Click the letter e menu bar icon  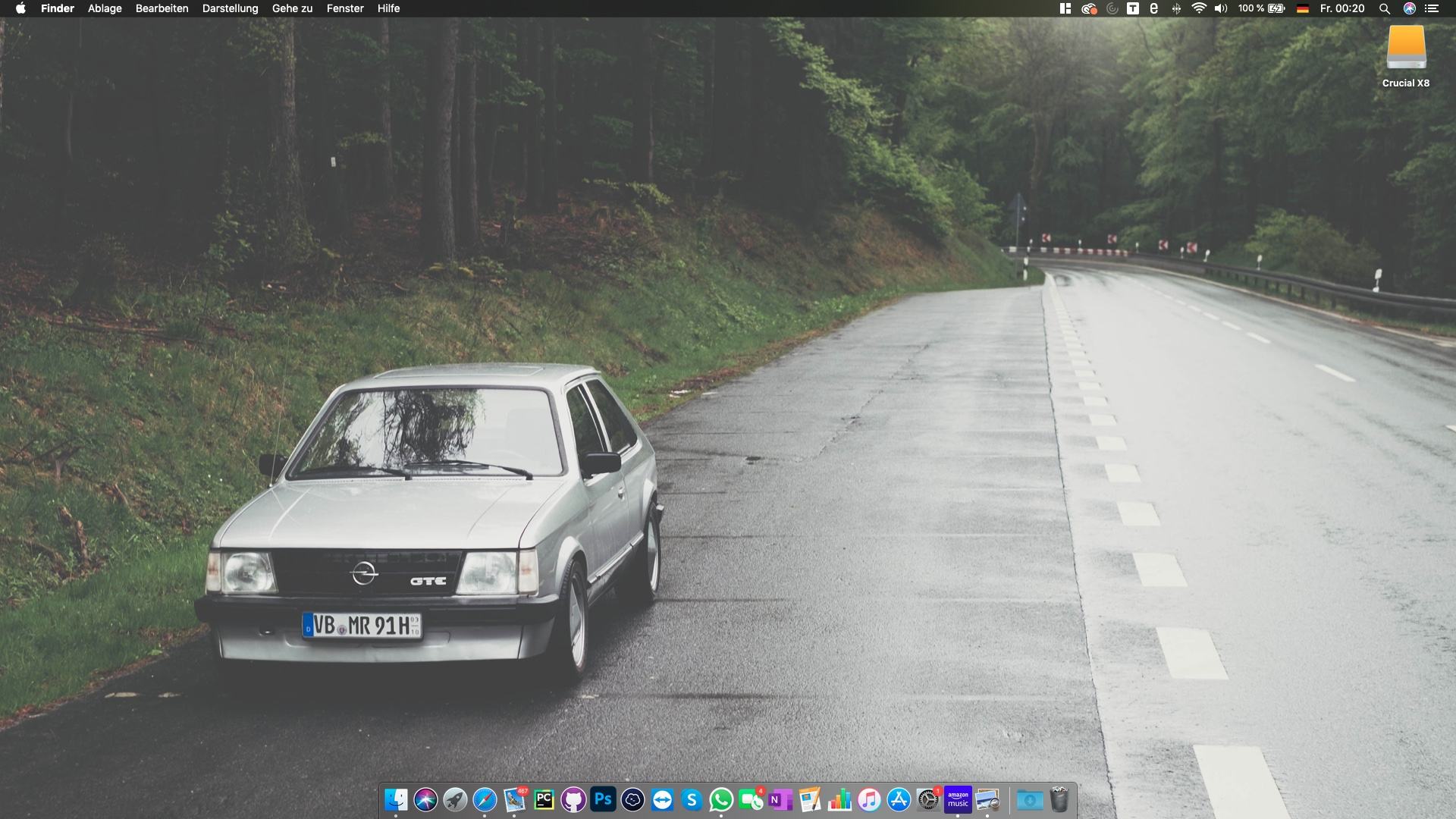point(1153,8)
